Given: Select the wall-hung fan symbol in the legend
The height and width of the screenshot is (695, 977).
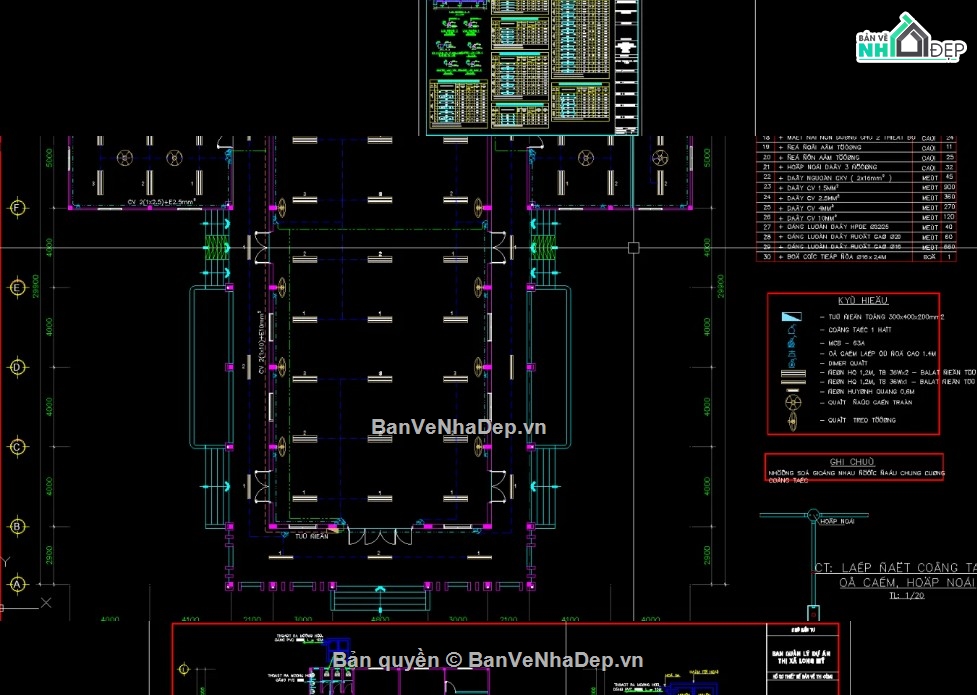Looking at the screenshot, I should click(x=793, y=421).
